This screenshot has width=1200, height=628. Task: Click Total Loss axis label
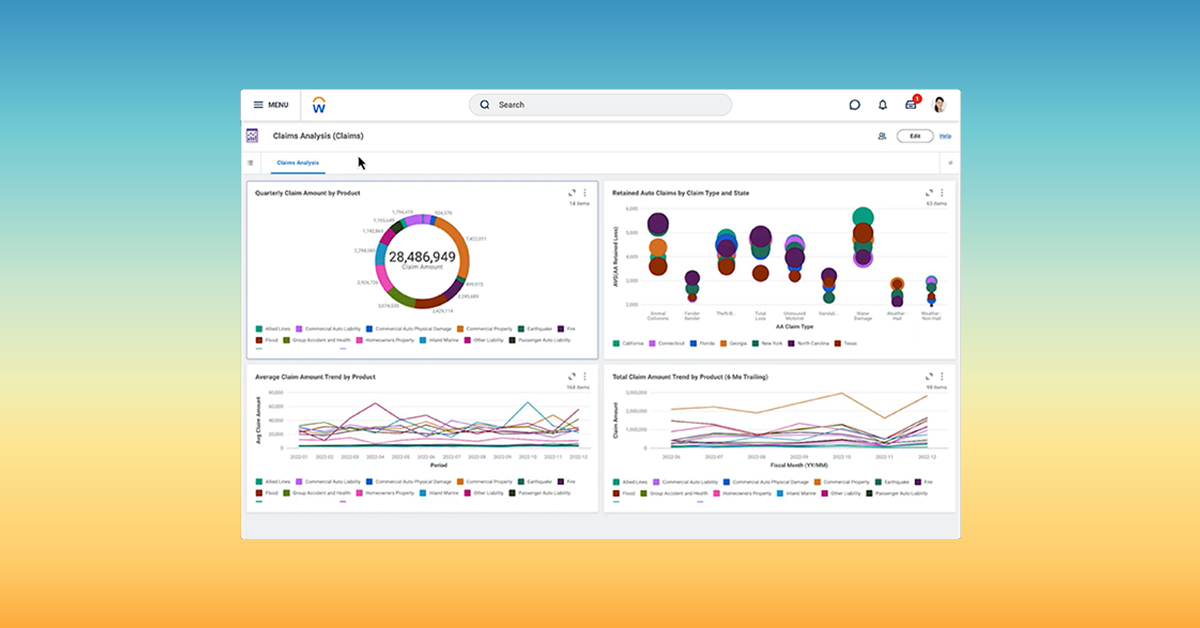pos(760,315)
